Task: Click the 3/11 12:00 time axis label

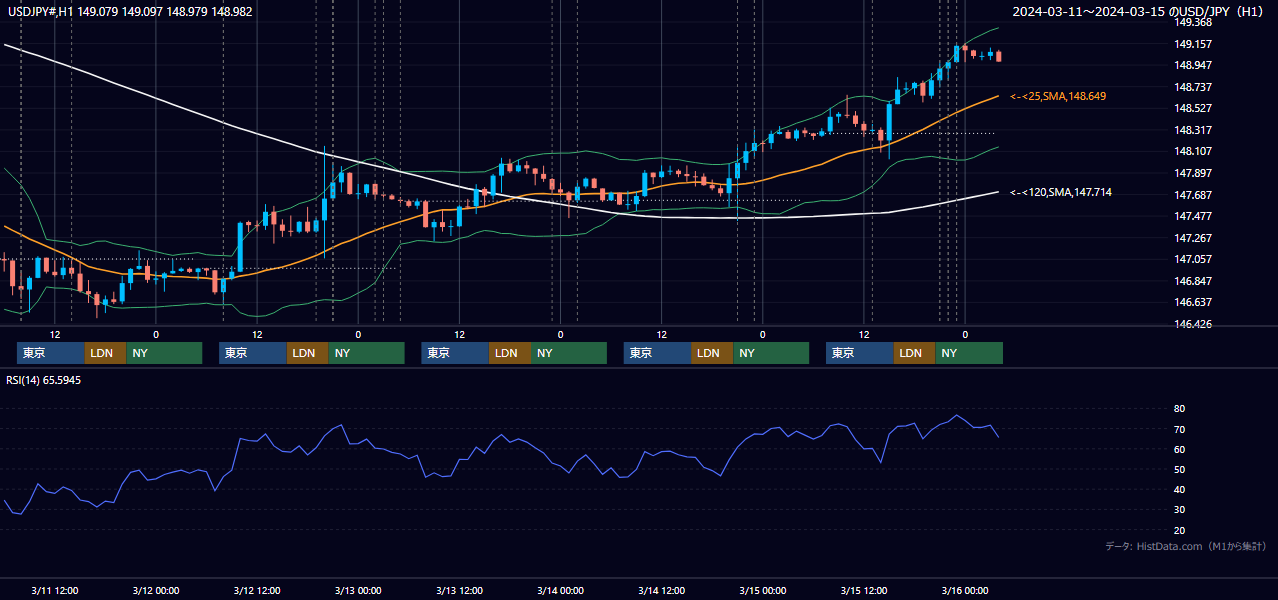Action: point(55,590)
